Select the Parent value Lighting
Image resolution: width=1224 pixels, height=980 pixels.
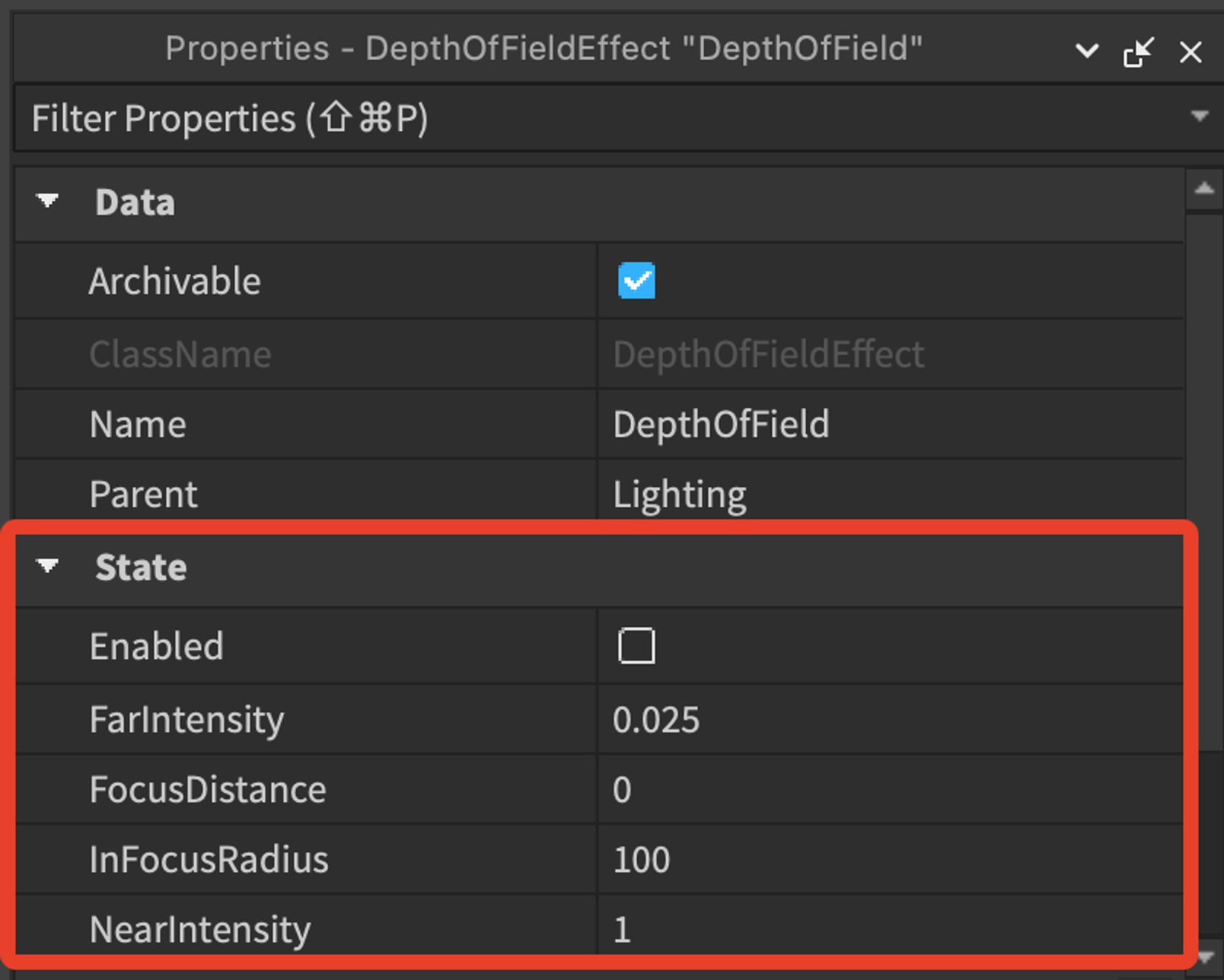891,494
